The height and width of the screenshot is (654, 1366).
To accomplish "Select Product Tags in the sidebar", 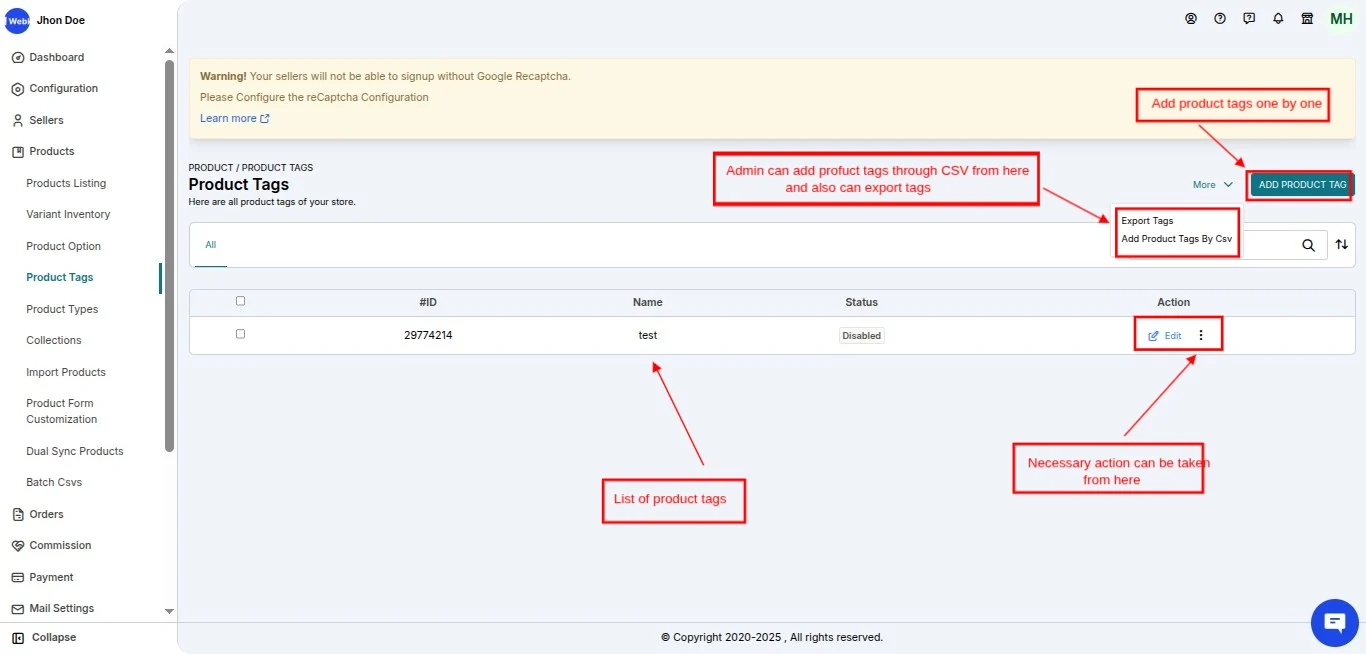I will pos(60,278).
